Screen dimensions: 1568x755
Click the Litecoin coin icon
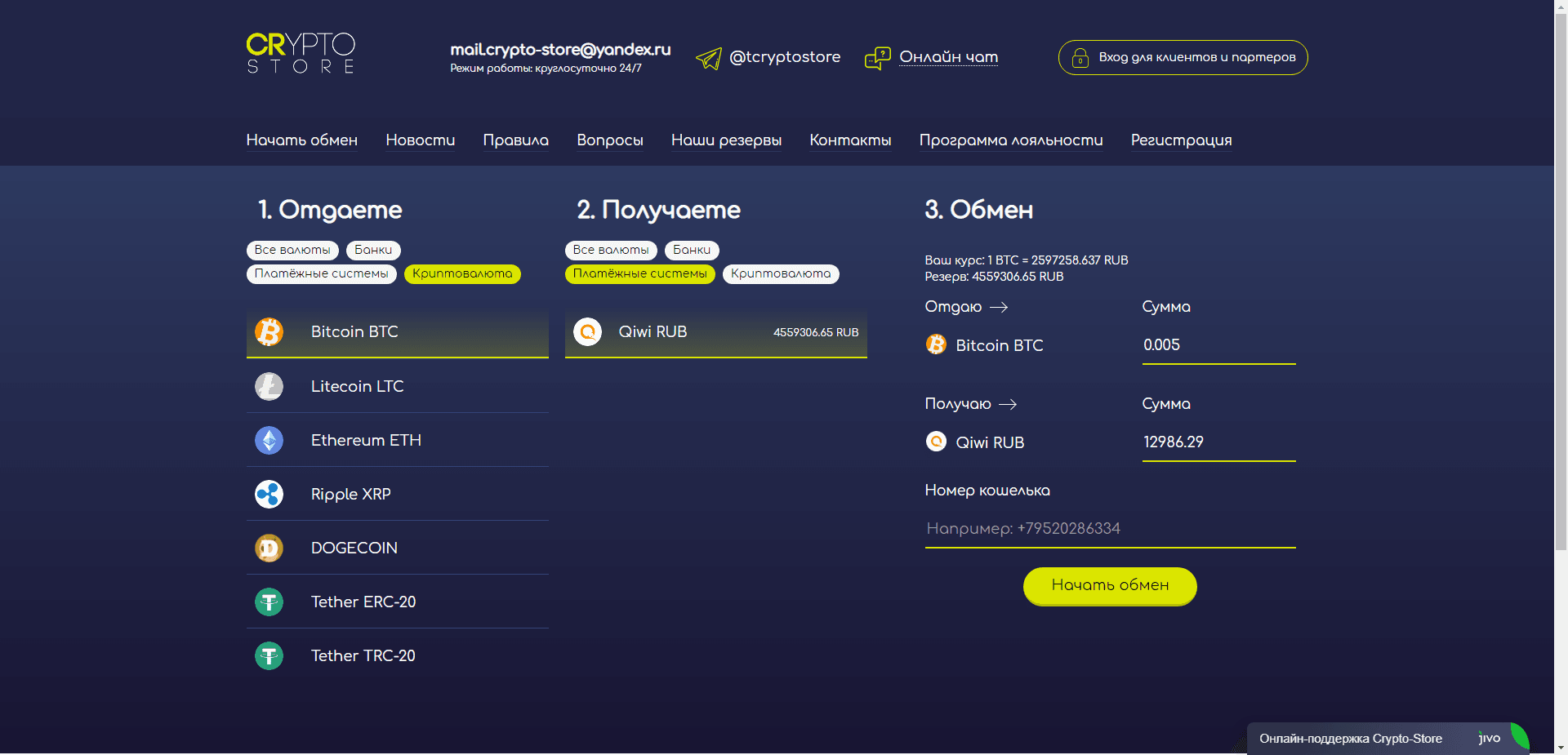point(269,386)
